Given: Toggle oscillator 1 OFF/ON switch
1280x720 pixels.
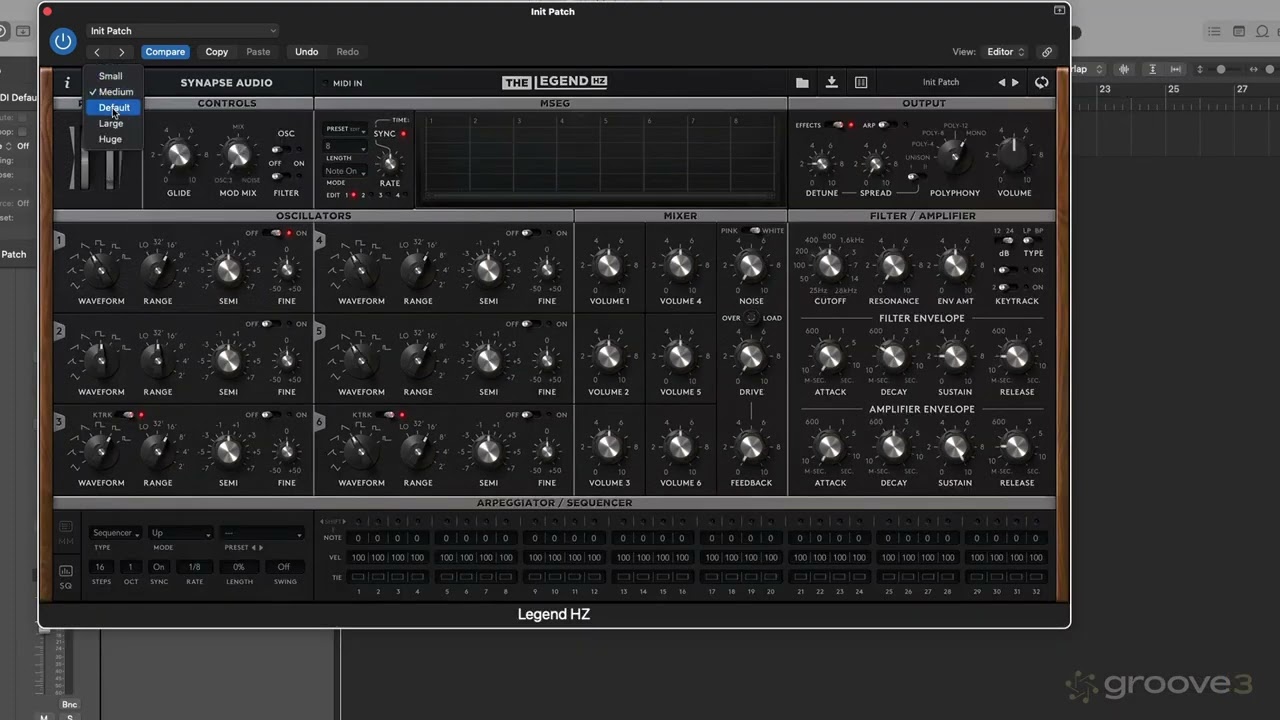Looking at the screenshot, I should [x=274, y=233].
